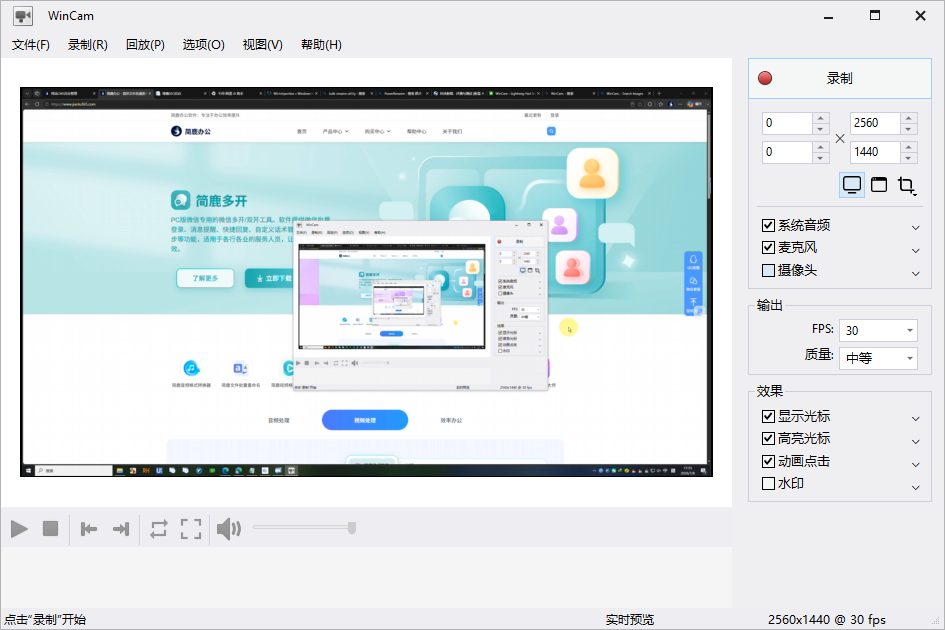
Task: Toggle 高亮光标 checkbox
Action: click(x=768, y=439)
